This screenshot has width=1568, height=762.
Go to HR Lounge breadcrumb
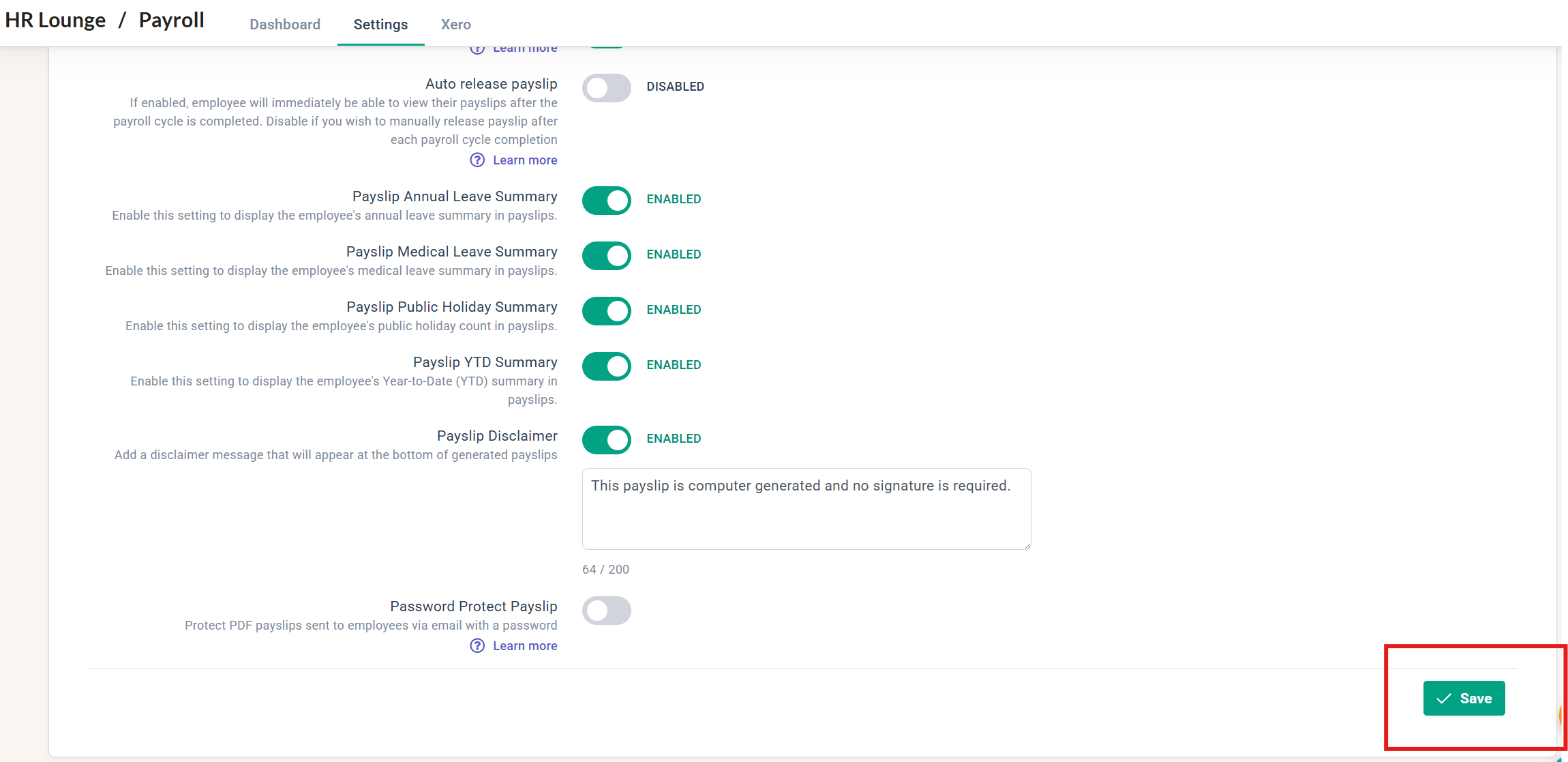(55, 20)
